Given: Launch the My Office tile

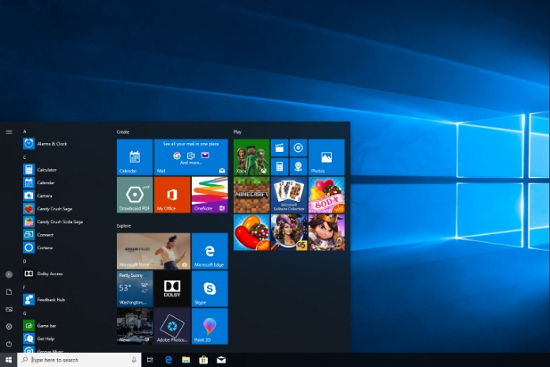Looking at the screenshot, I should pos(172,195).
